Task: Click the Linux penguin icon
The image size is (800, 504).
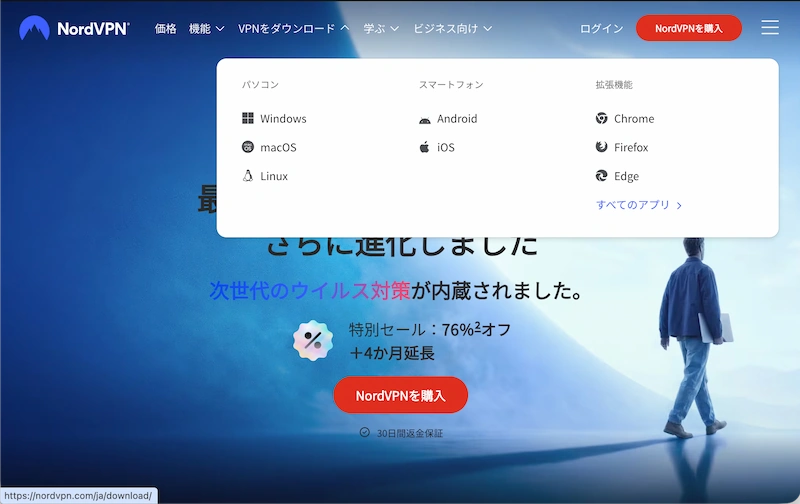Action: point(247,176)
